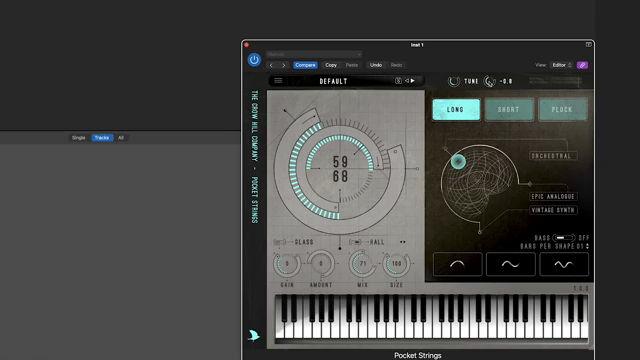Select next Pocket Strings preset triangle
The width and height of the screenshot is (640, 360).
coord(413,81)
